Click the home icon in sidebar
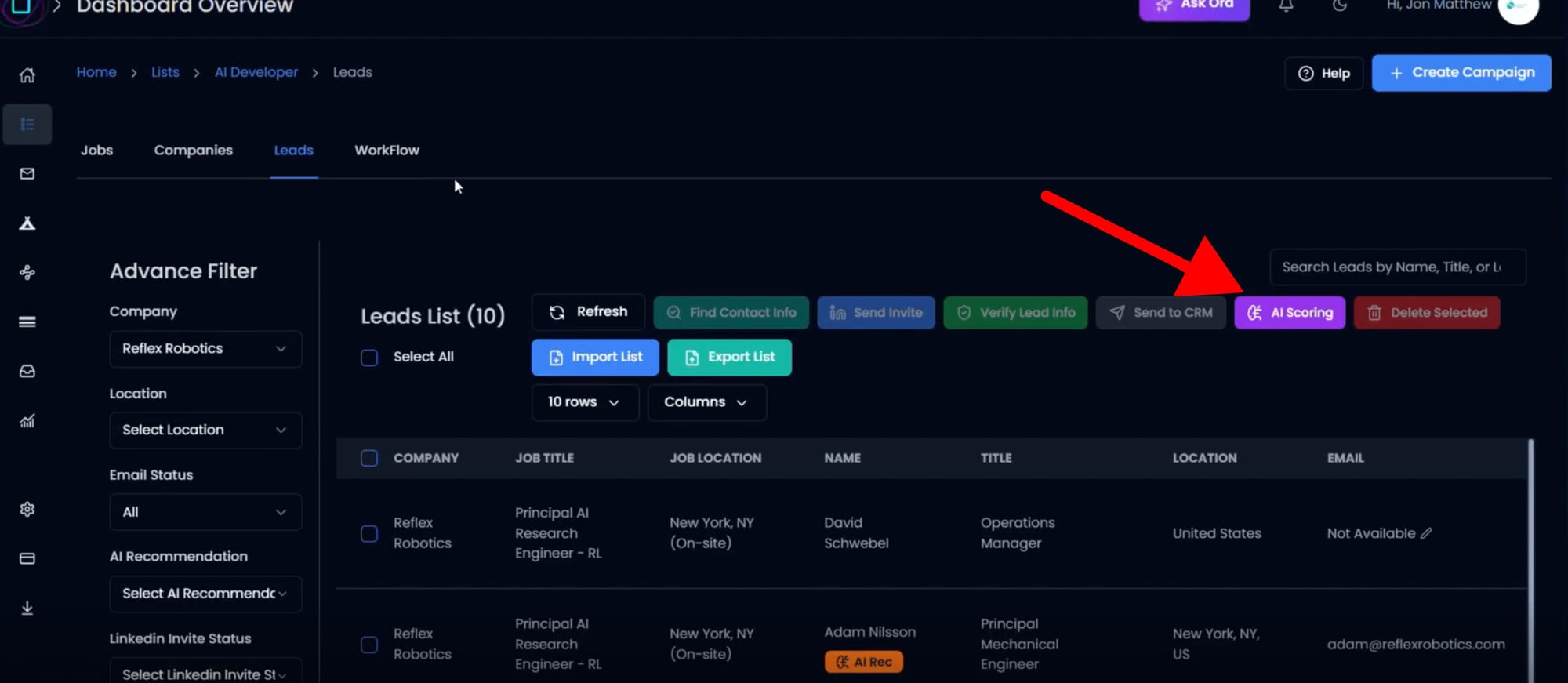 point(27,75)
